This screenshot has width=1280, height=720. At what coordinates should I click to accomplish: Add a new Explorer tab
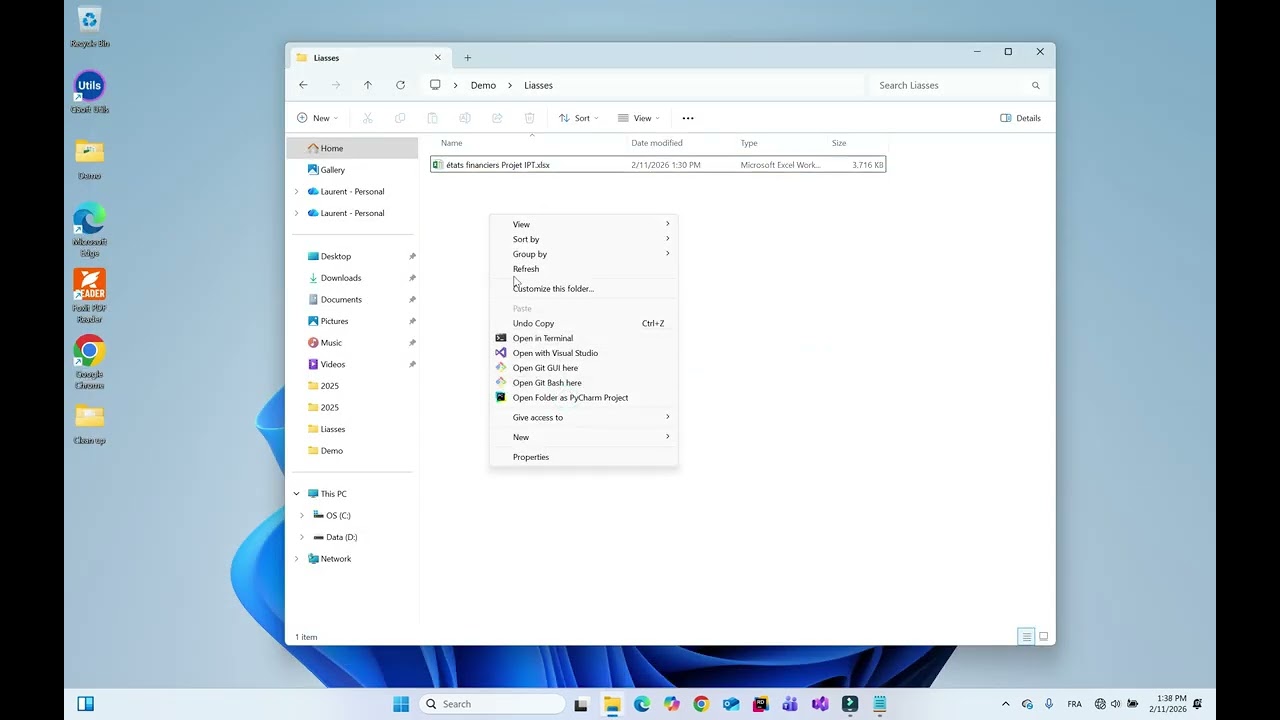click(x=467, y=58)
